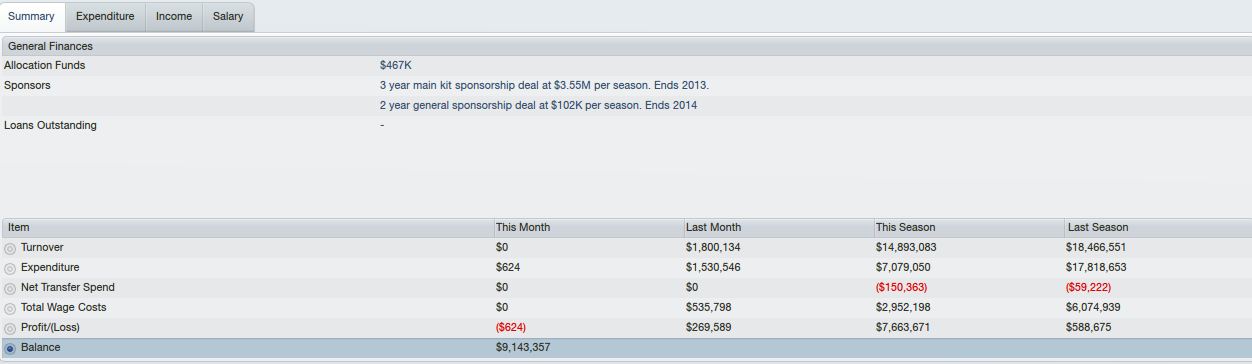Go to the Summary tab
Image resolution: width=1252 pixels, height=364 pixels.
[31, 16]
